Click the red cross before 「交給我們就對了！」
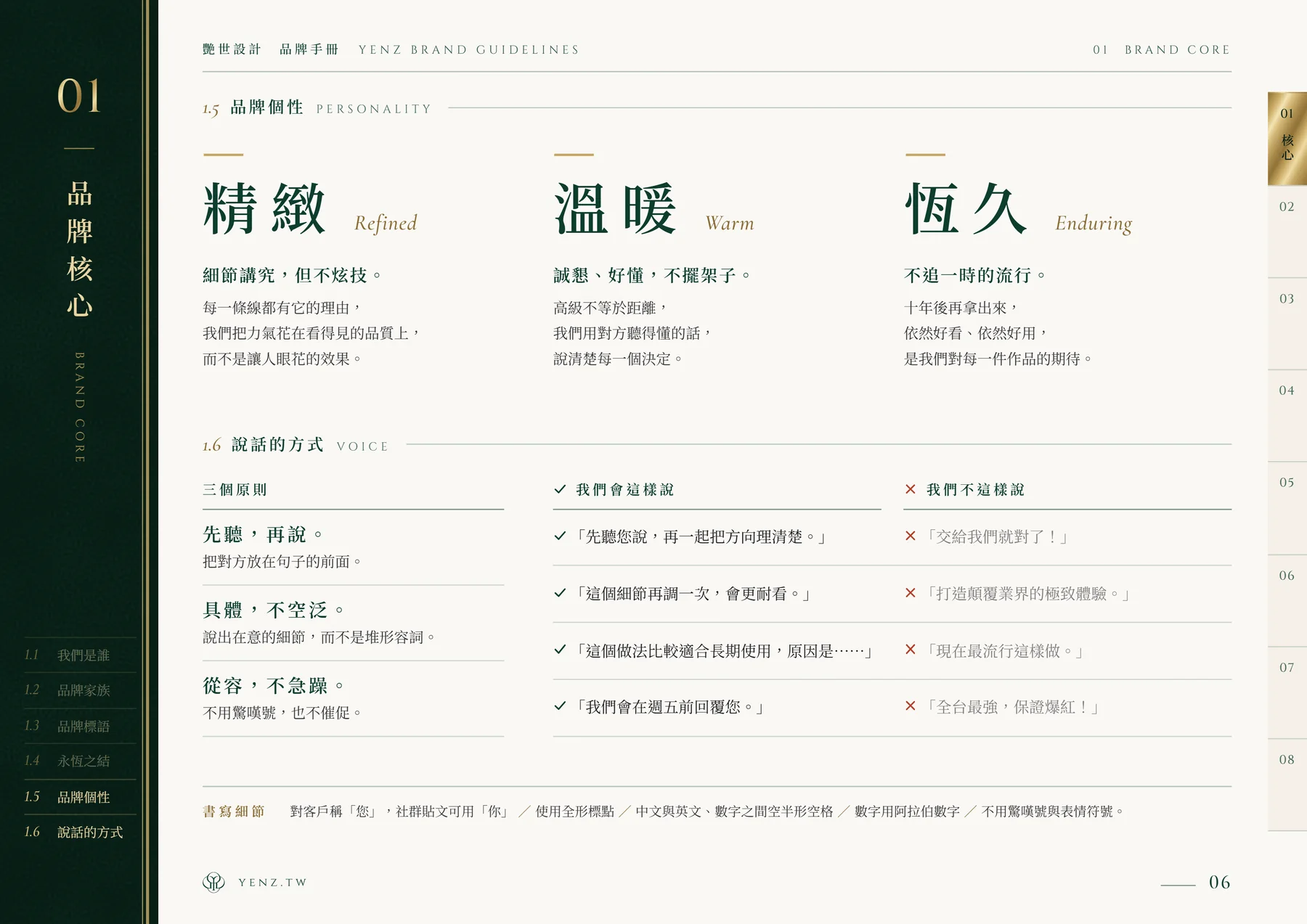 point(911,536)
